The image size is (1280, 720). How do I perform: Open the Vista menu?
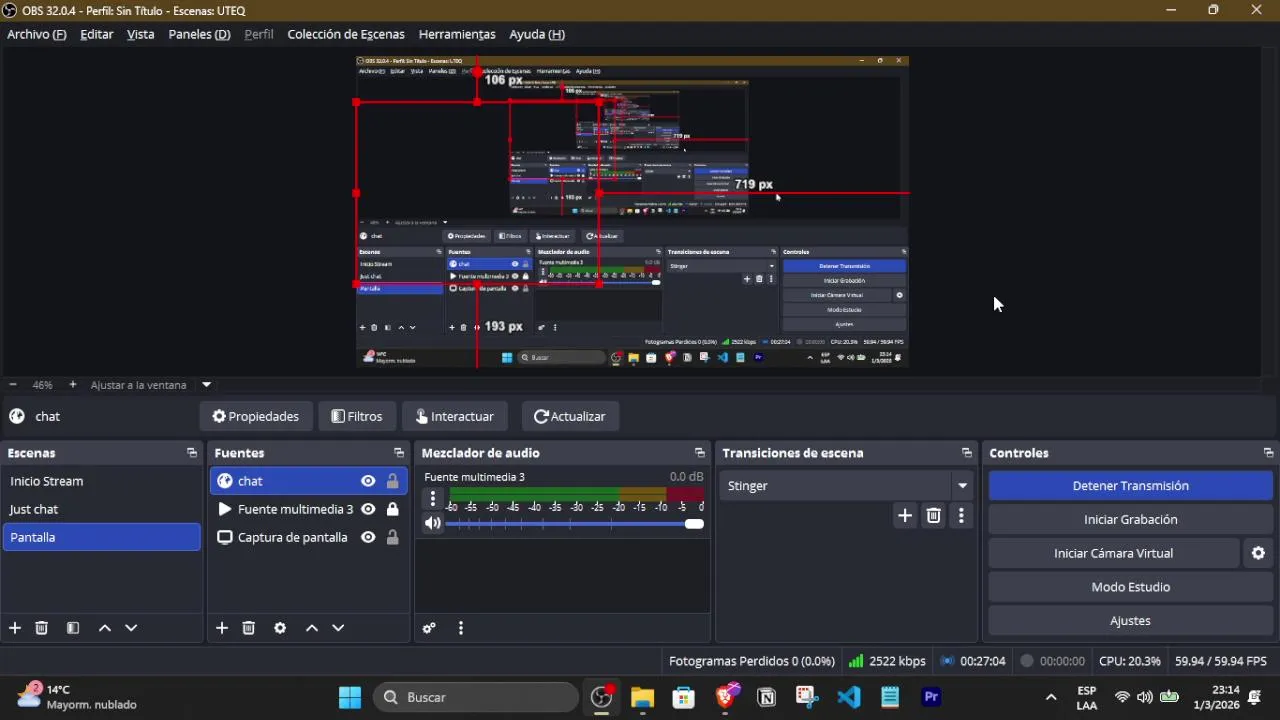tap(141, 34)
